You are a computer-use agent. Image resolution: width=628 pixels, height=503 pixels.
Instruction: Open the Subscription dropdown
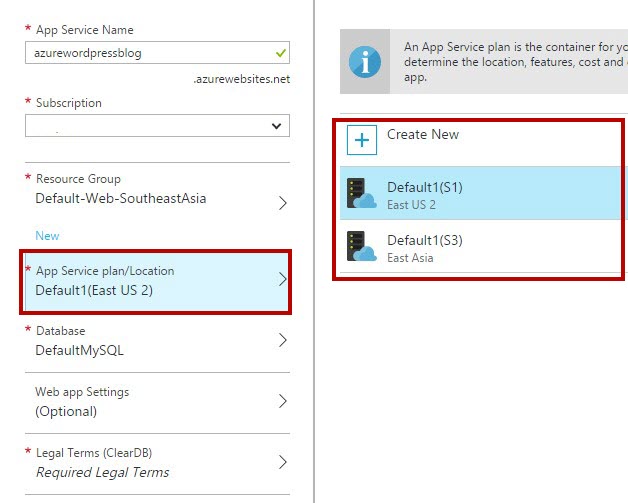pos(157,126)
